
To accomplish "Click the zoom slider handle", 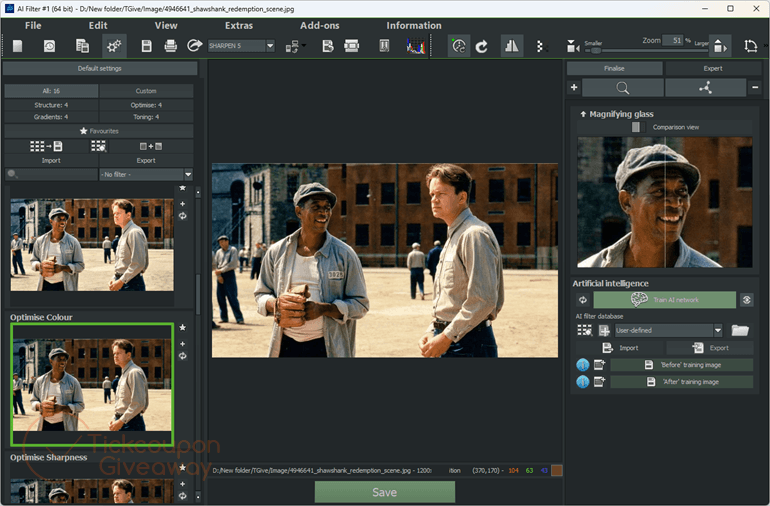I will coord(595,51).
